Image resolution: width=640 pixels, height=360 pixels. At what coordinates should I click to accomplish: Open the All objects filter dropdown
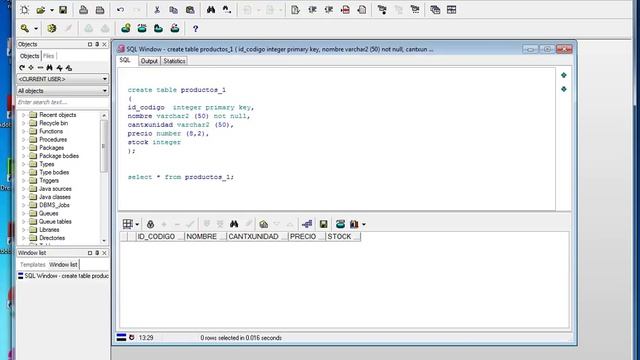62,91
